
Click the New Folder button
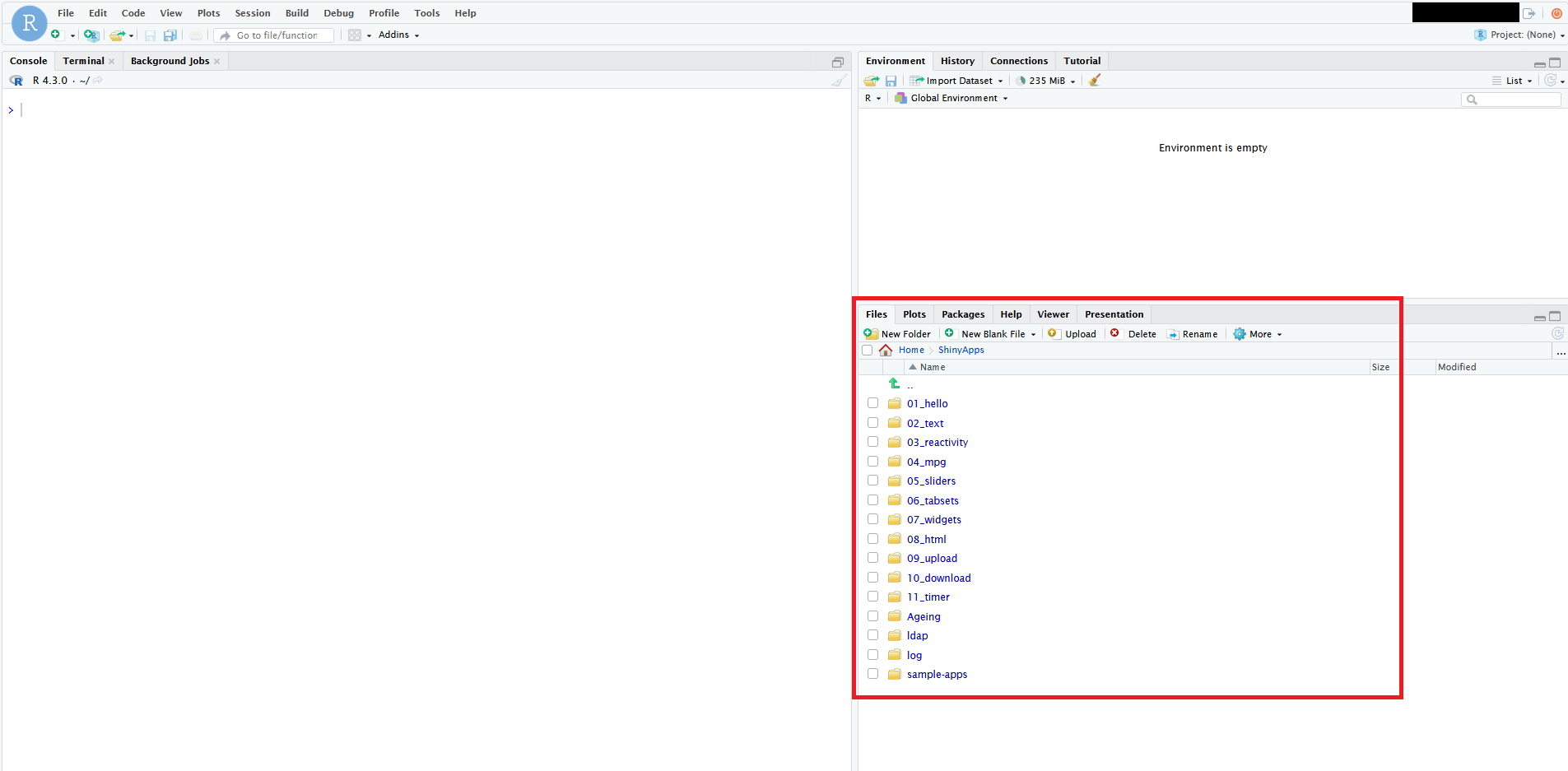(x=897, y=334)
